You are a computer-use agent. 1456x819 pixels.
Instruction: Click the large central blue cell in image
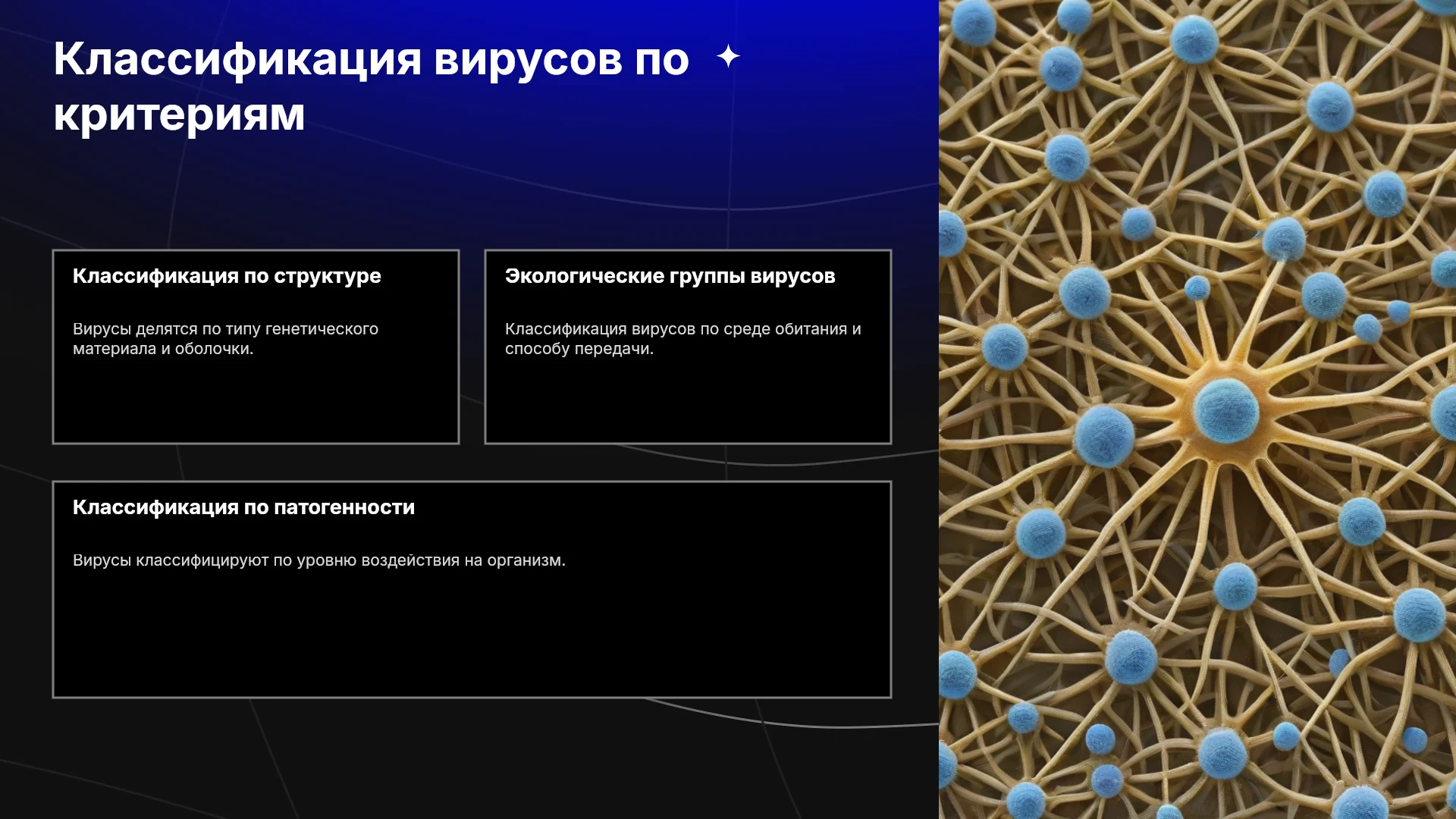click(x=1225, y=410)
